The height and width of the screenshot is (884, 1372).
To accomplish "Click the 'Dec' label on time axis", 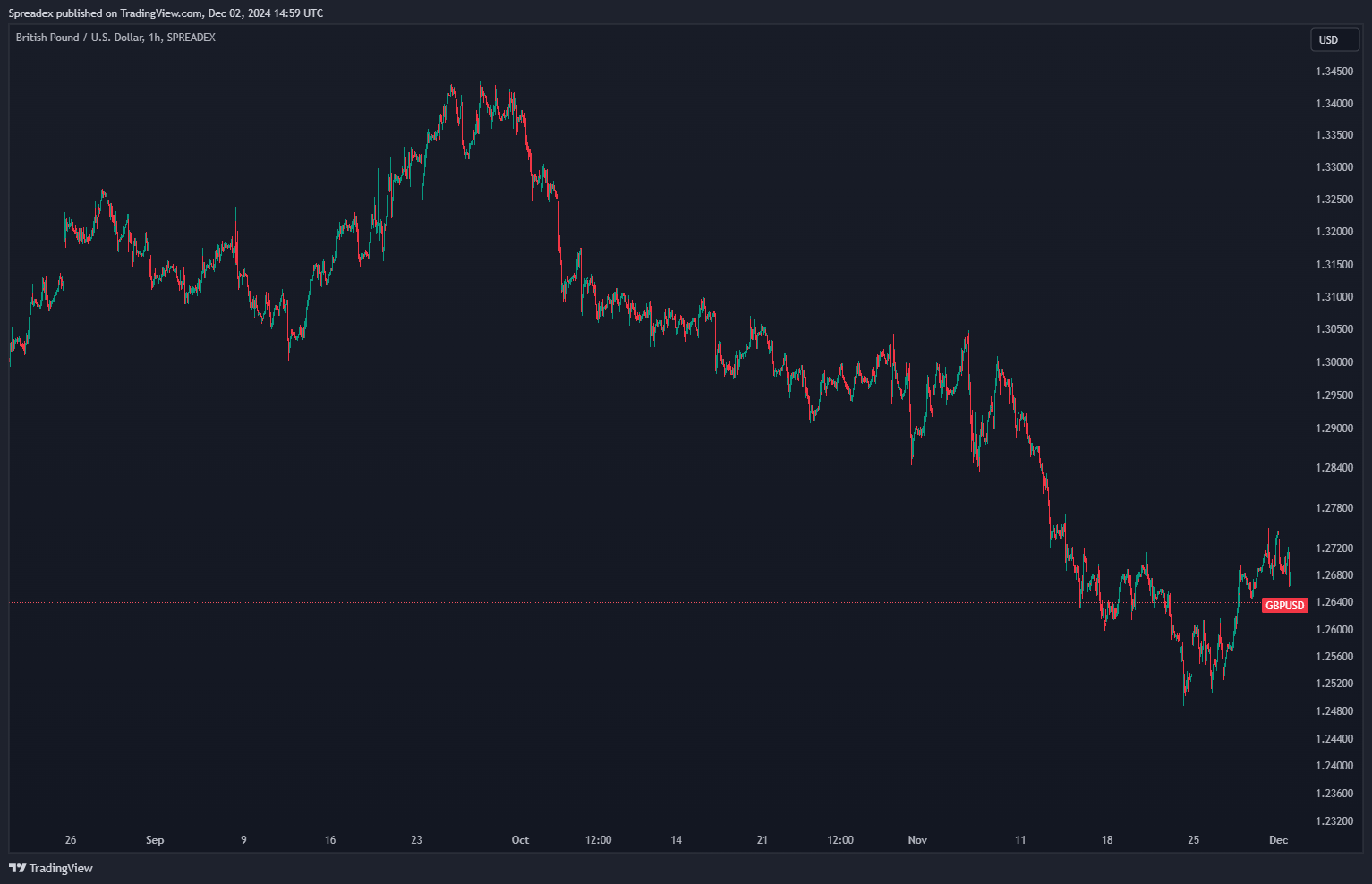I will pos(1279,840).
